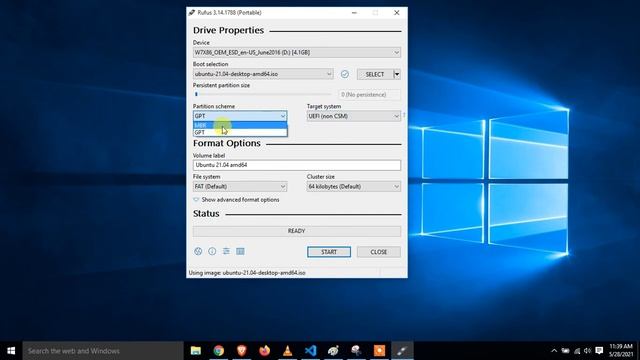Click the Rufus taskbar icon
The height and width of the screenshot is (360, 640).
coord(402,351)
